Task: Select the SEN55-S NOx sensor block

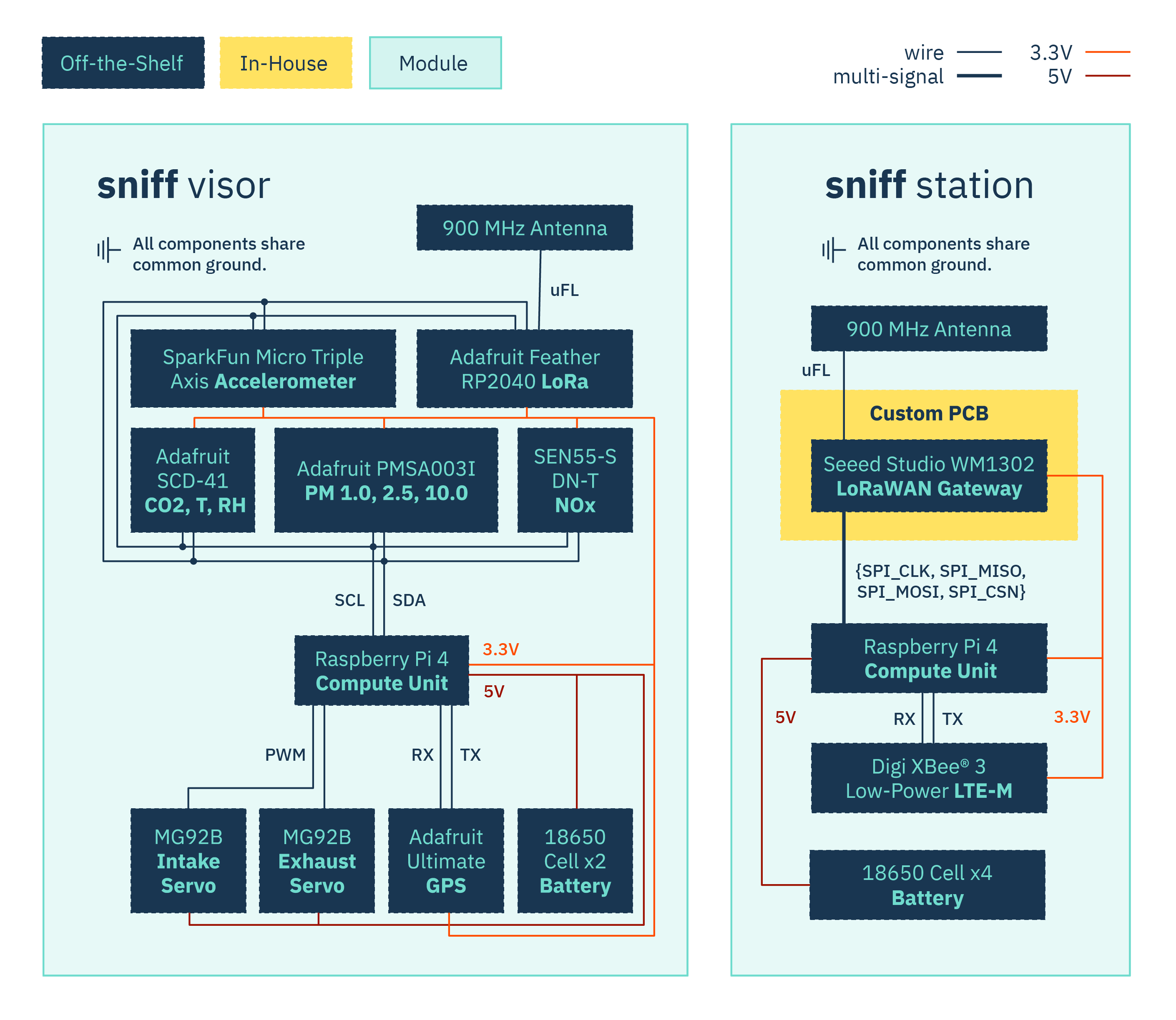Action: (x=575, y=480)
